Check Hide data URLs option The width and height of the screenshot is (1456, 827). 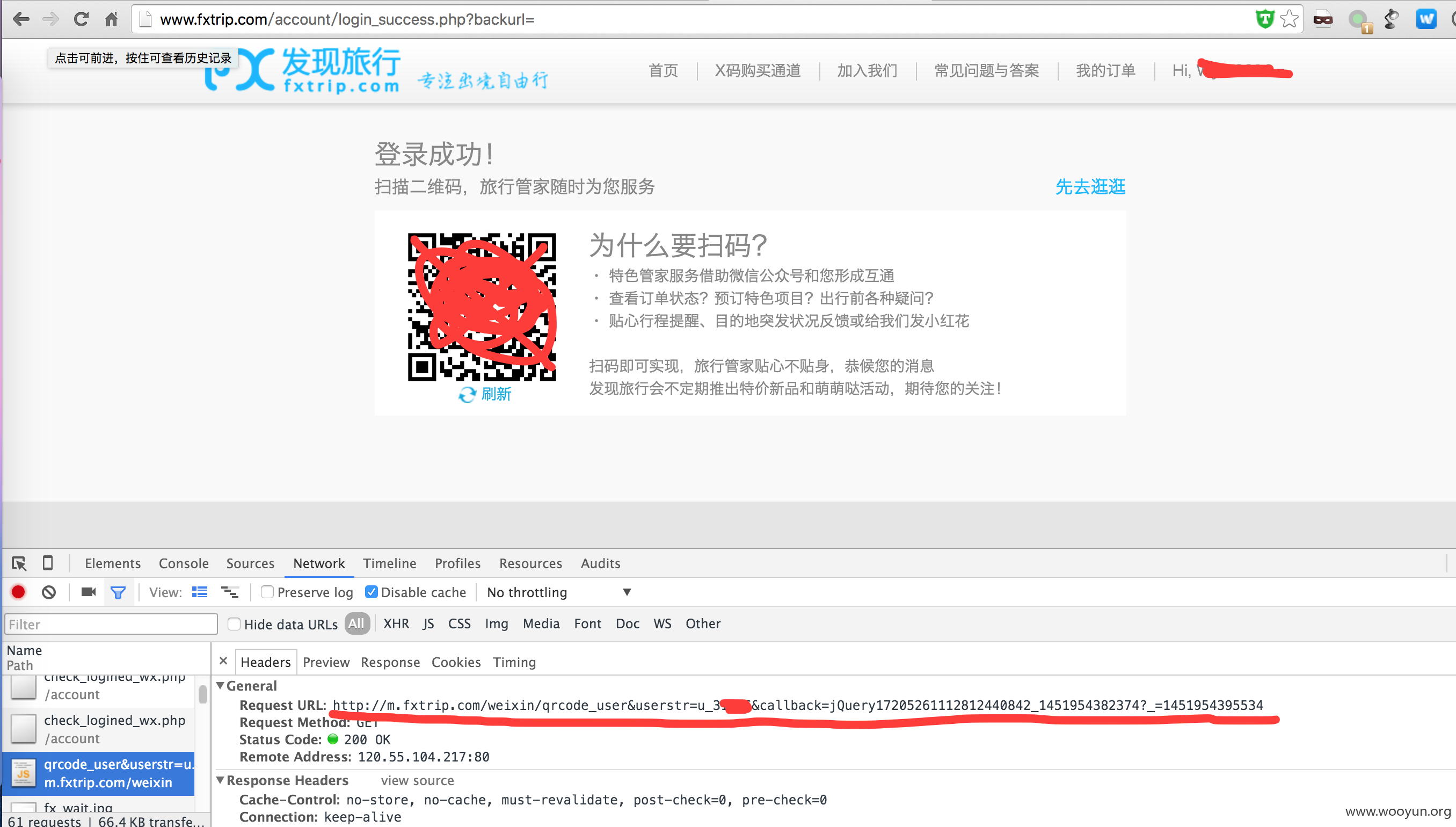coord(234,624)
